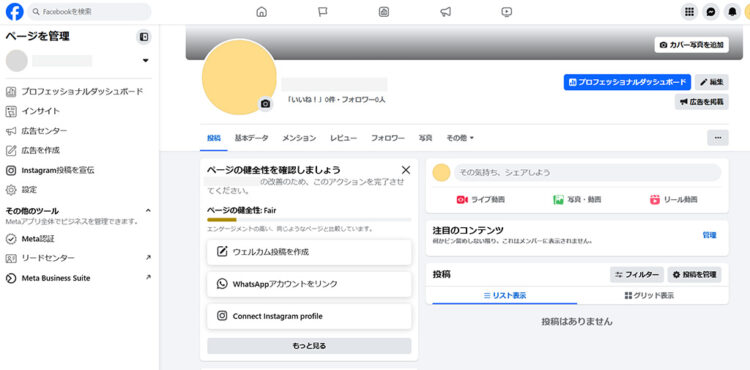Click the composer avatar thumbnail

441,172
